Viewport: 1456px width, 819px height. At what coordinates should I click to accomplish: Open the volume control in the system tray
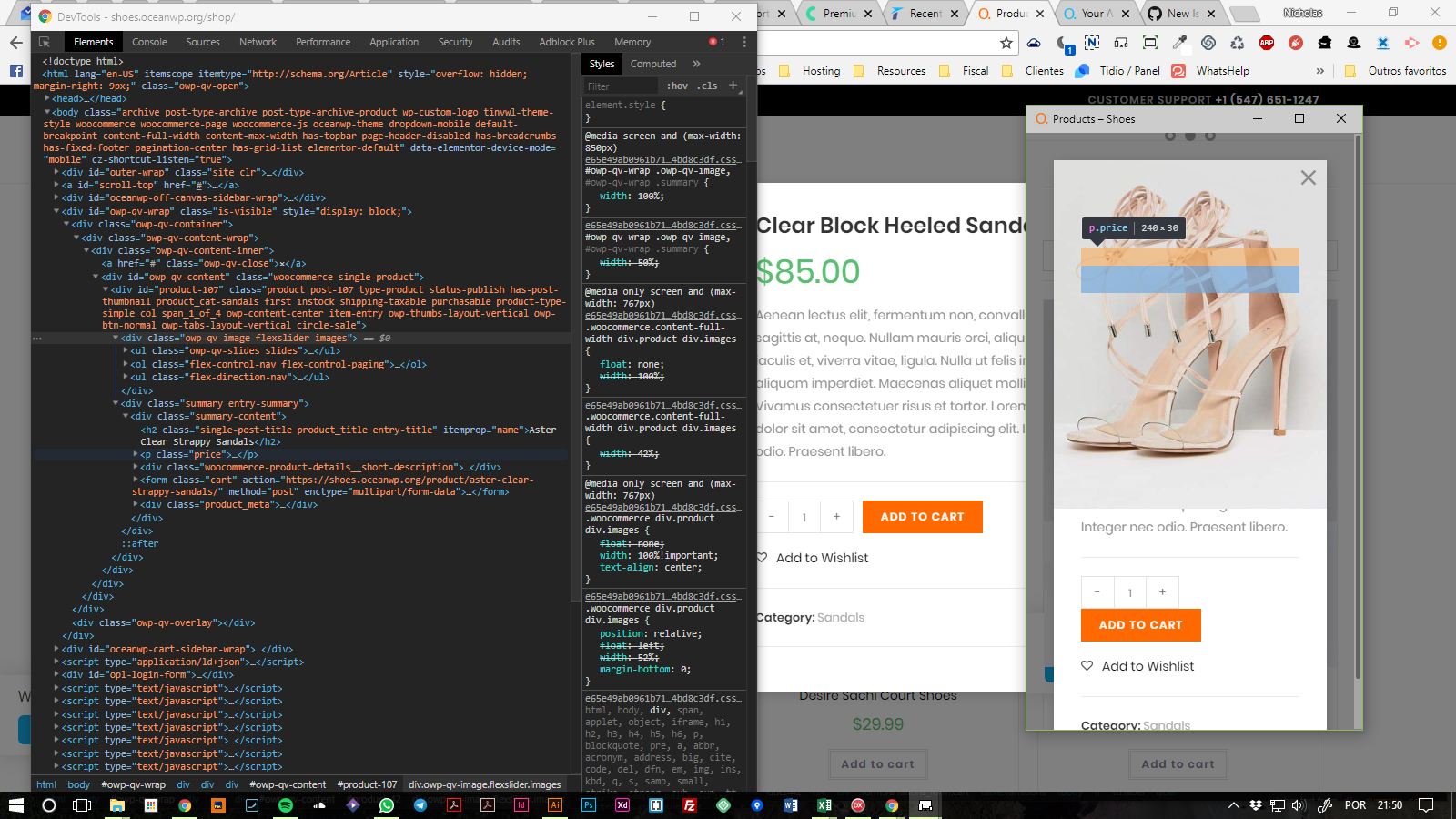1296,805
